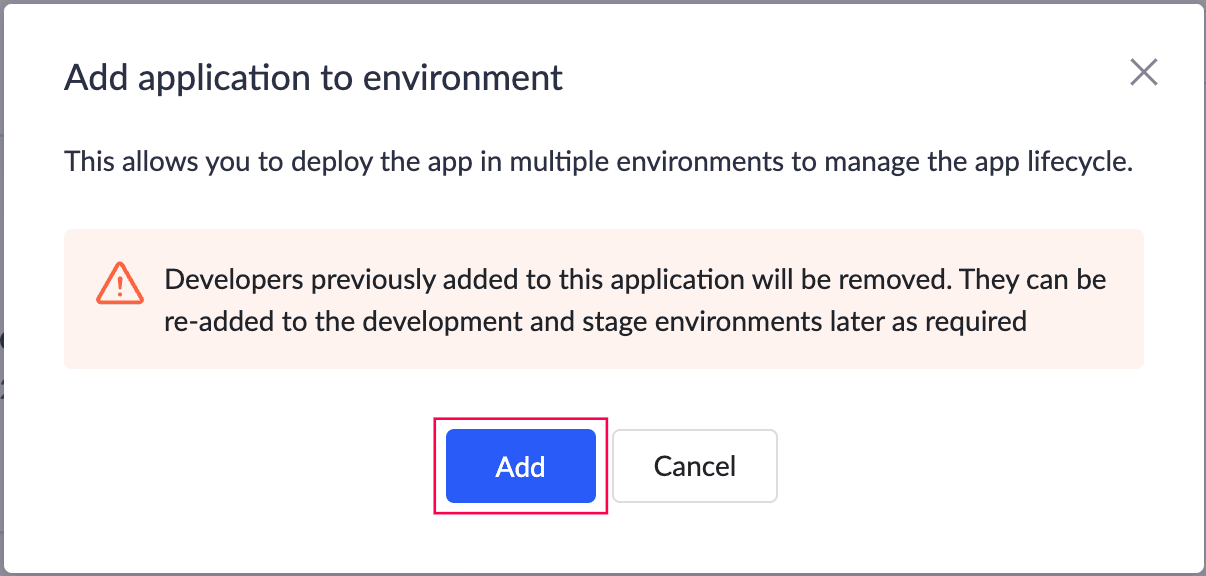Close the Add application dialog with X
The image size is (1206, 576).
(1143, 72)
